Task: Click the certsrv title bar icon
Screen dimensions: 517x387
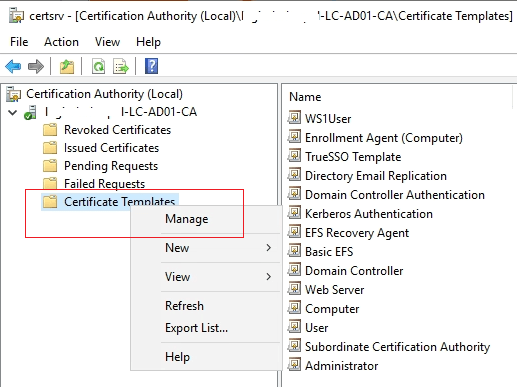Action: [16, 16]
